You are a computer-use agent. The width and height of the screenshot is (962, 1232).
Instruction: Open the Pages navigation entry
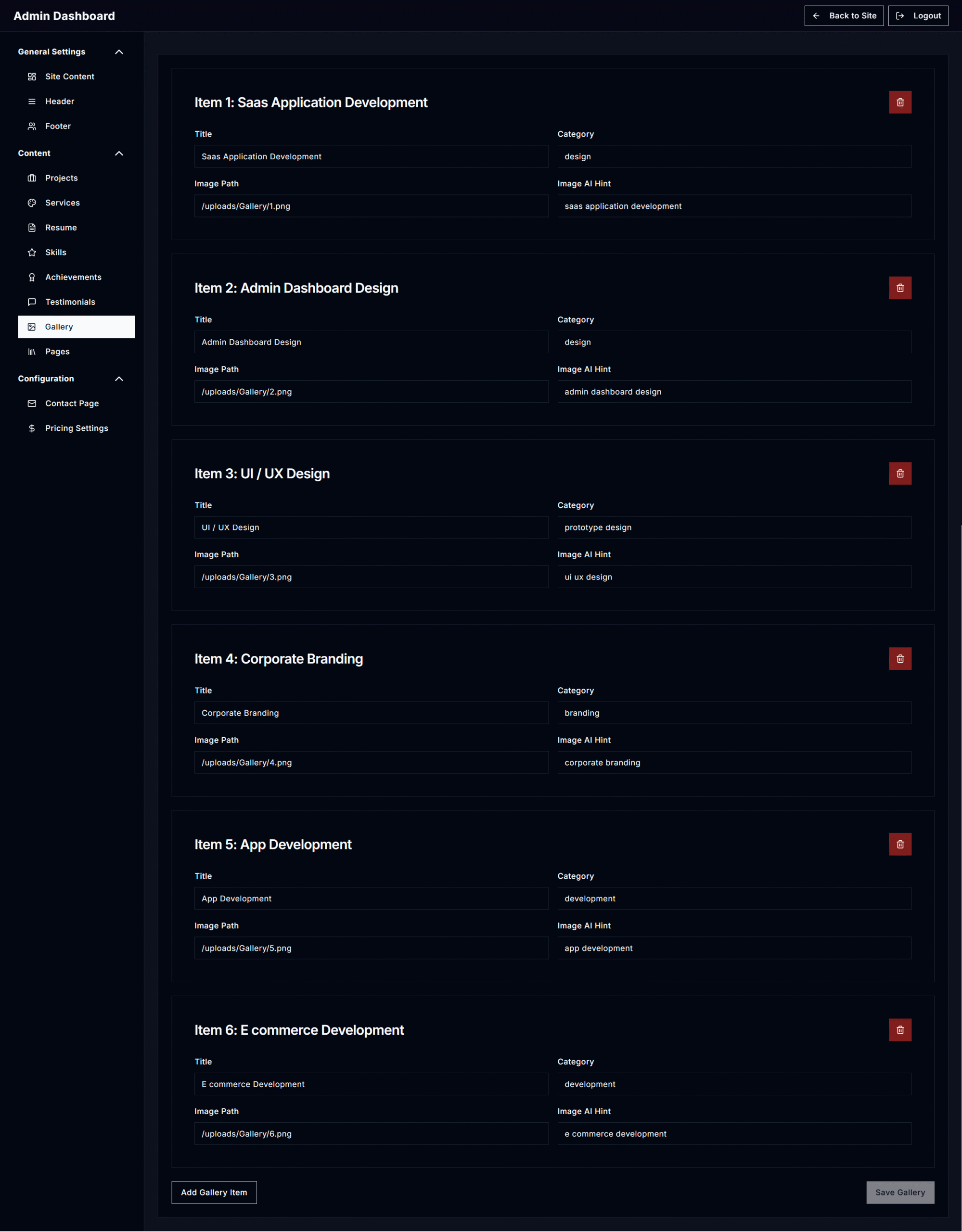click(57, 351)
